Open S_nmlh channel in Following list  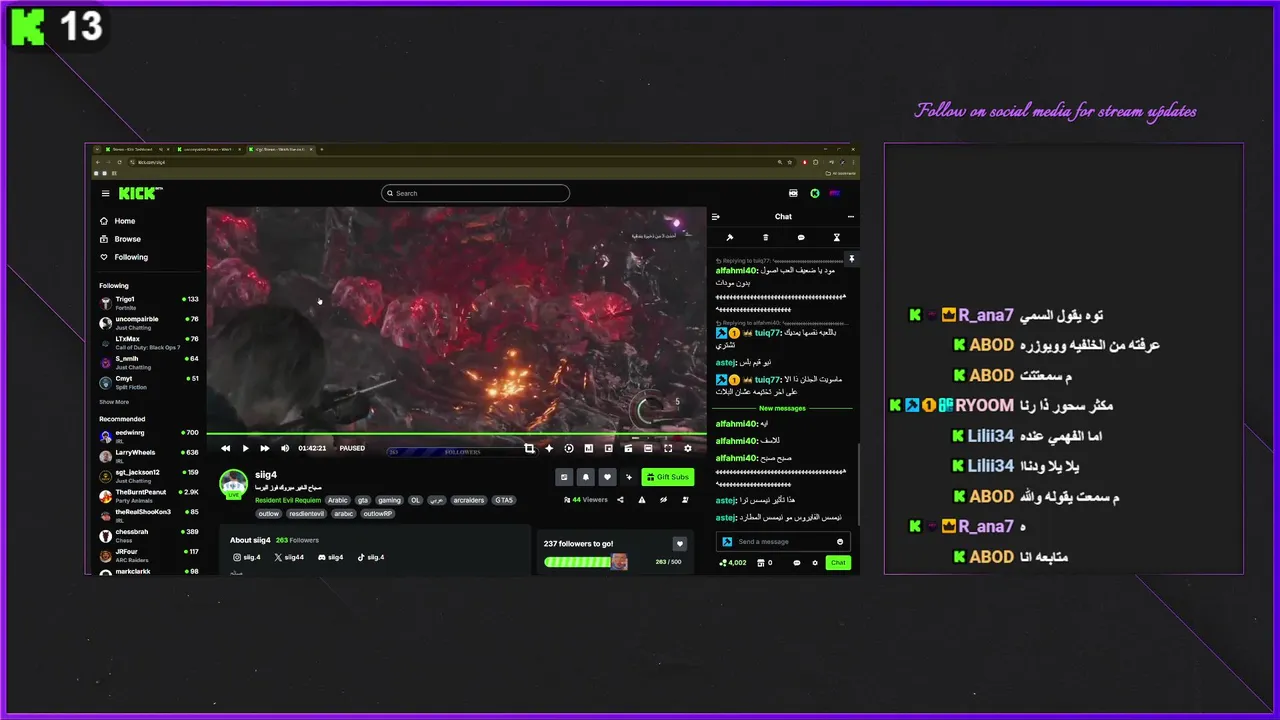tap(148, 362)
